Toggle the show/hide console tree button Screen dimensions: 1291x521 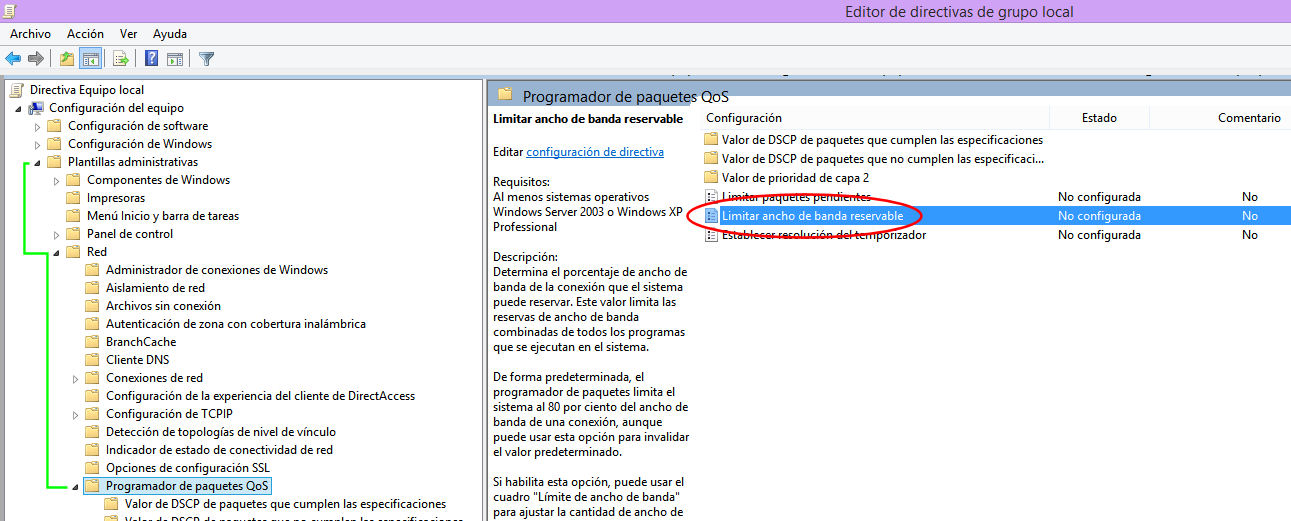pyautogui.click(x=90, y=59)
